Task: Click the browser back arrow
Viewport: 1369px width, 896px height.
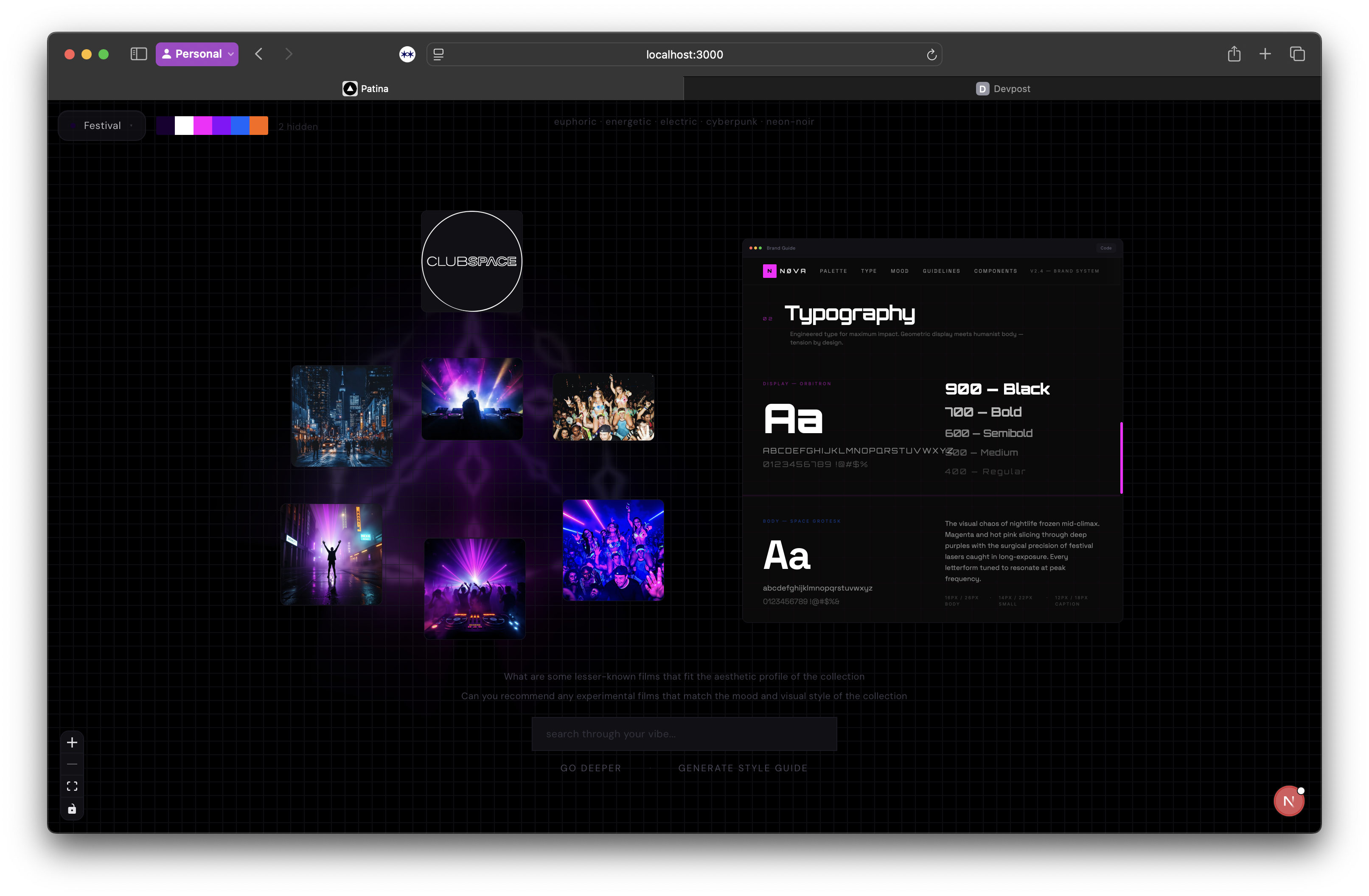Action: (259, 54)
